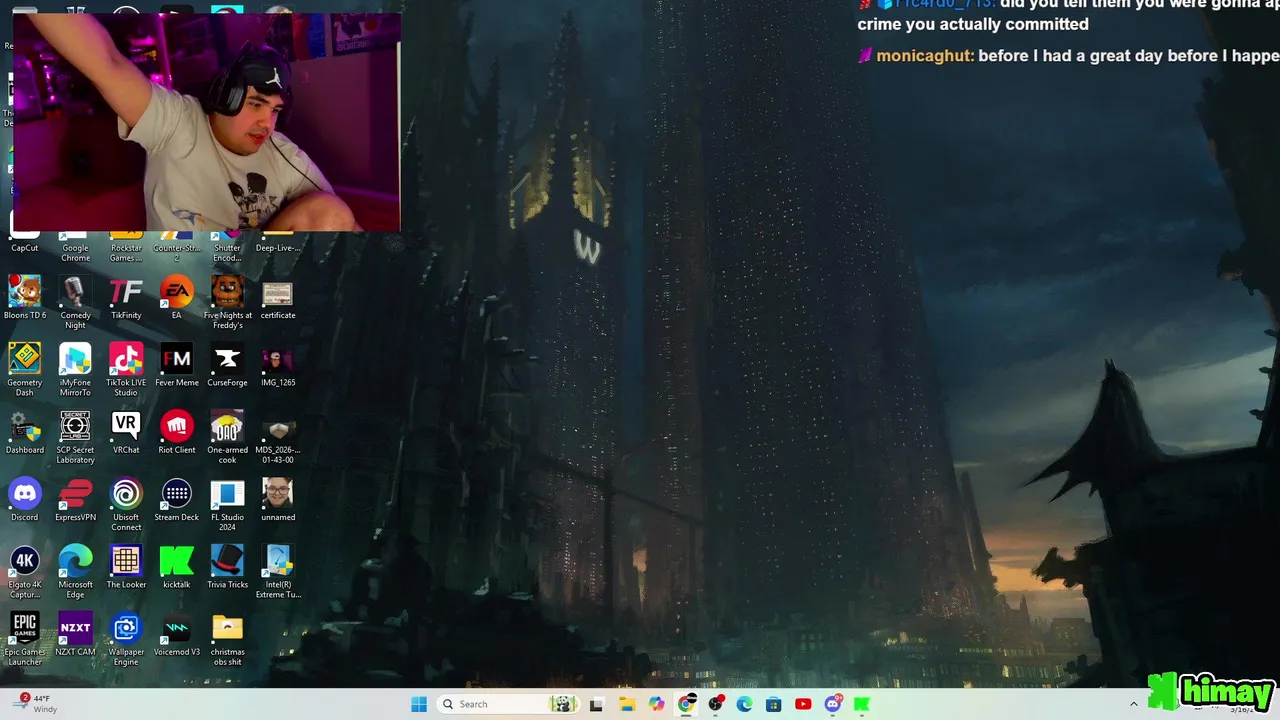Open the weather widget showing 44°F
The width and height of the screenshot is (1280, 720).
pos(37,704)
